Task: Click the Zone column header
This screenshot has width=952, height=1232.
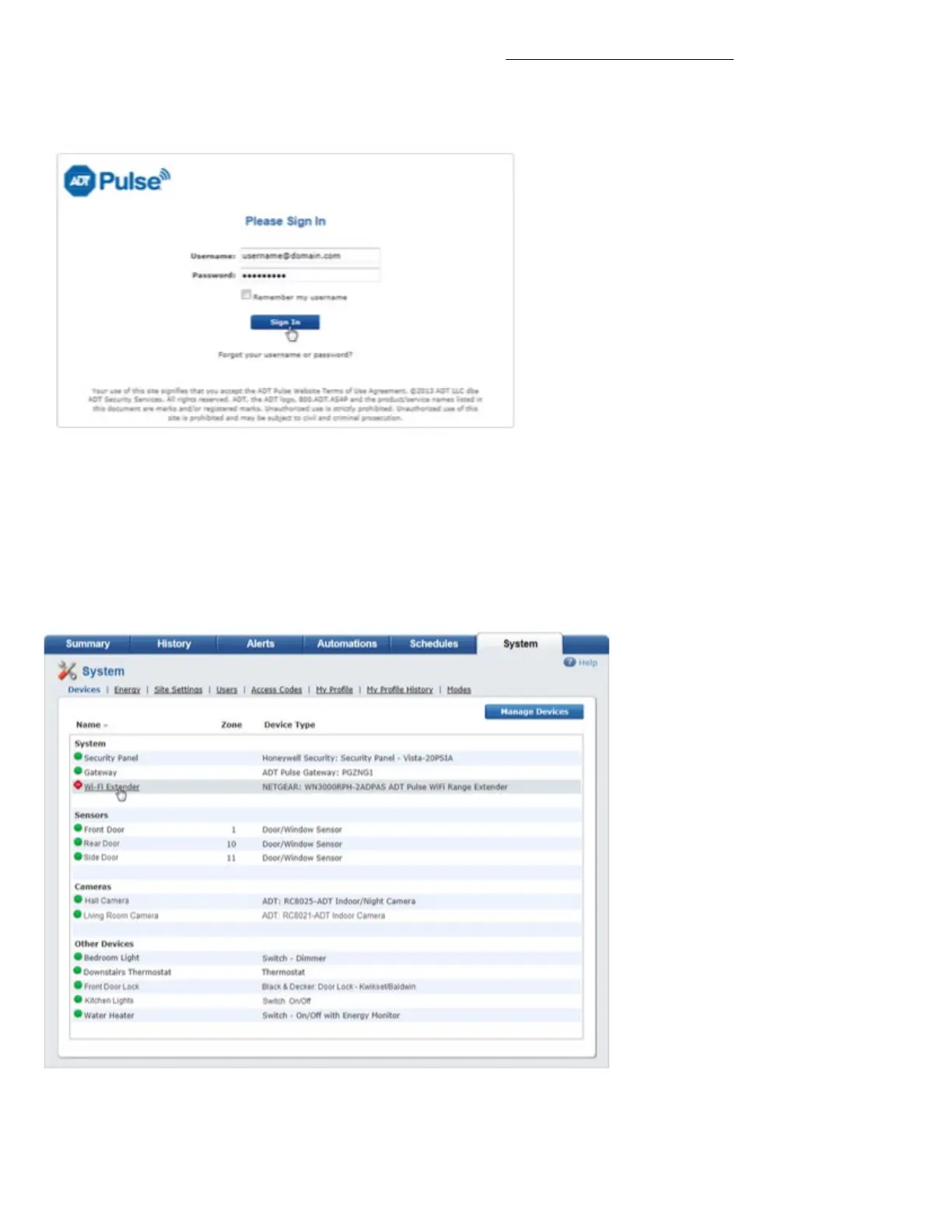Action: point(231,725)
